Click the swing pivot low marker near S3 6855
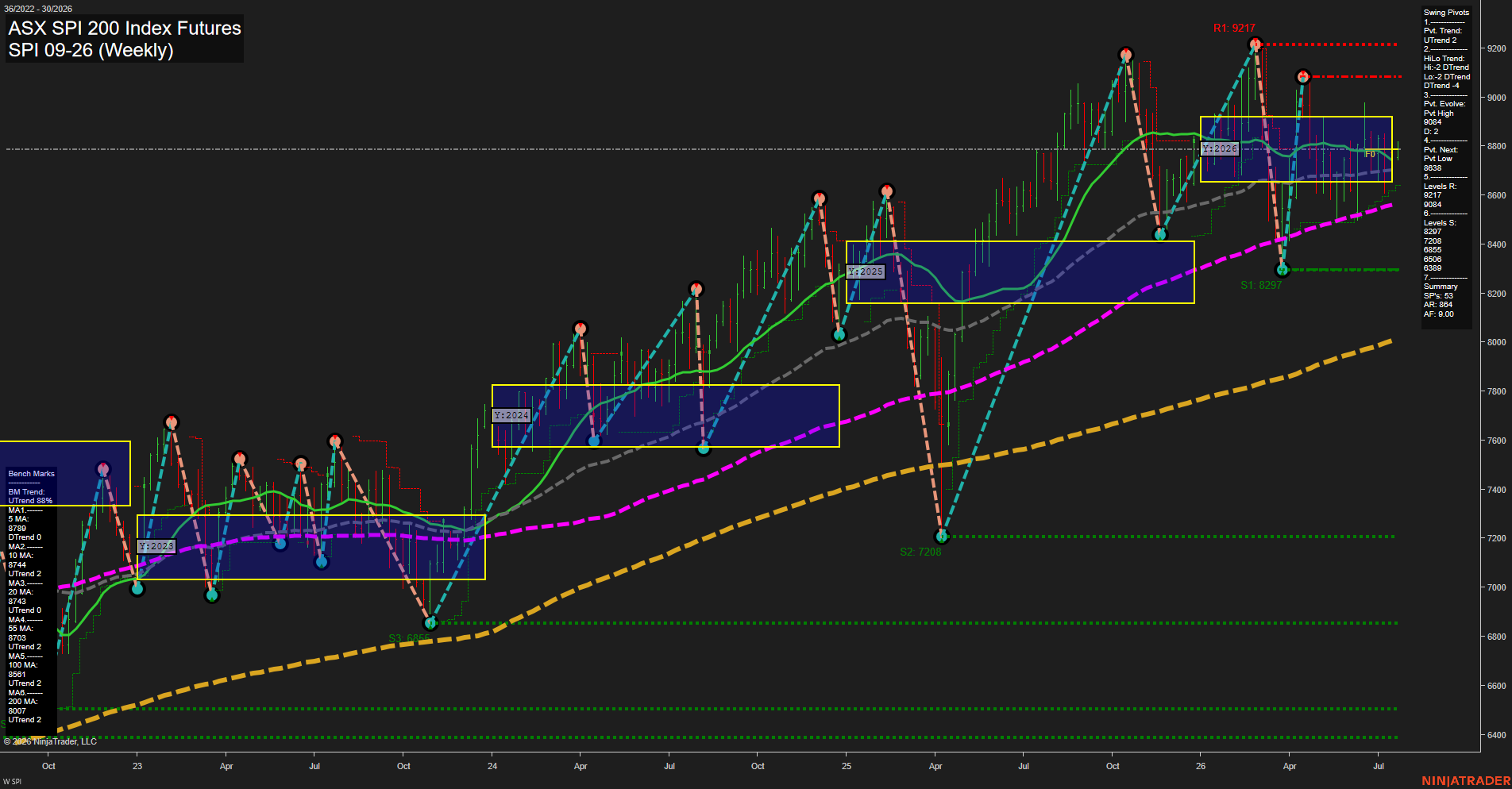Image resolution: width=1512 pixels, height=789 pixels. click(430, 623)
